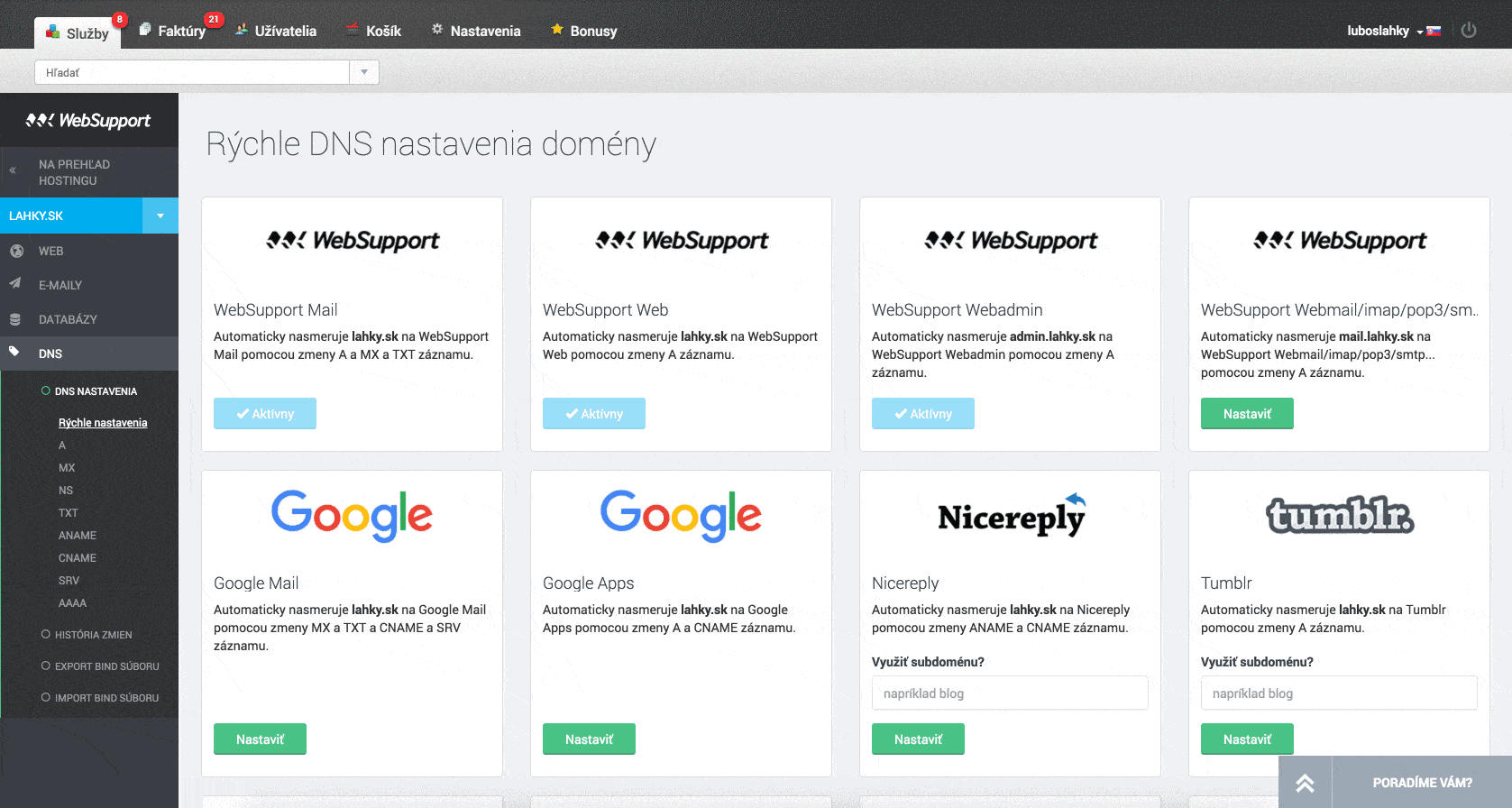Screen dimensions: 1512x808
Task: Click Google logo on Google Apps card
Action: [681, 515]
